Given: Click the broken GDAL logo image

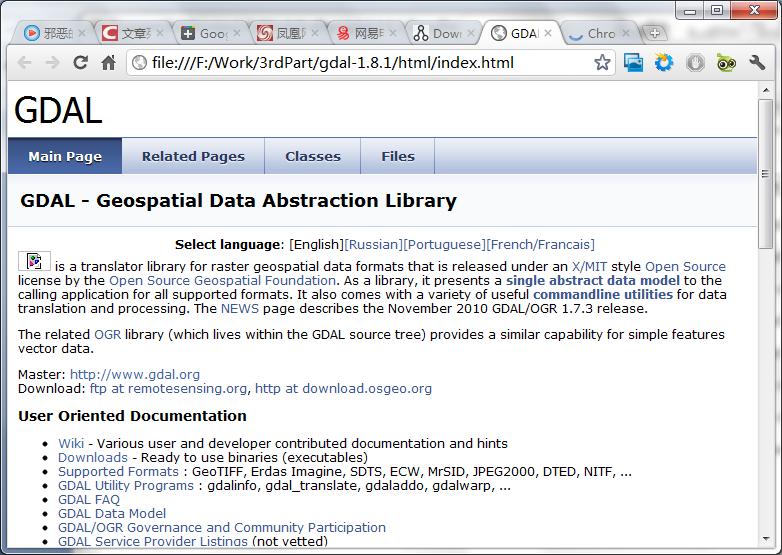Looking at the screenshot, I should pos(34,261).
